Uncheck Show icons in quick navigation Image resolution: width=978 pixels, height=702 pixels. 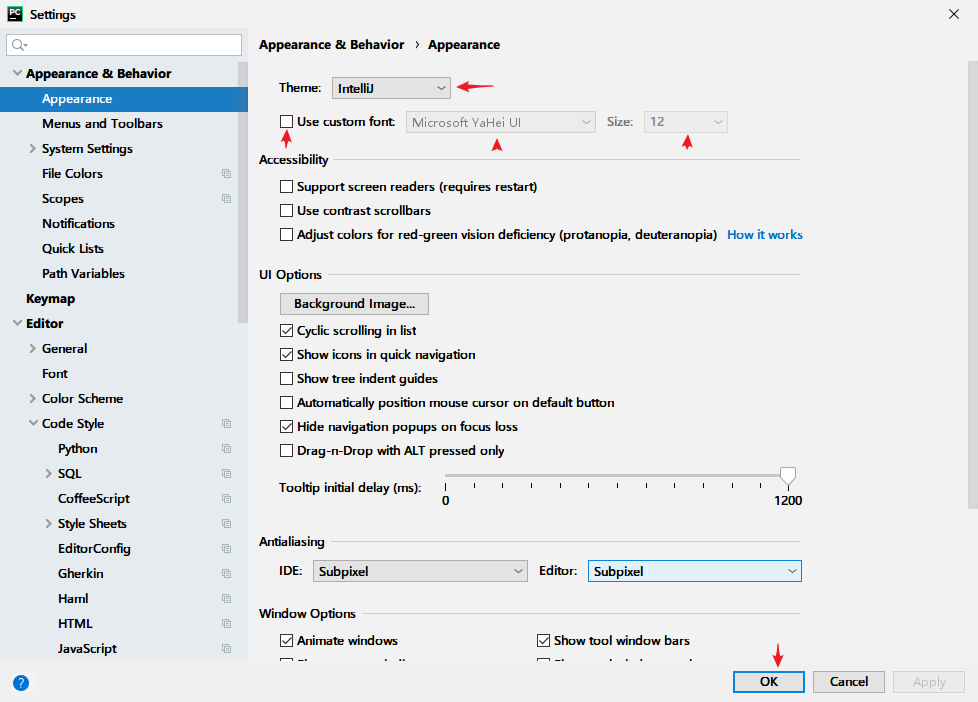[x=286, y=354]
